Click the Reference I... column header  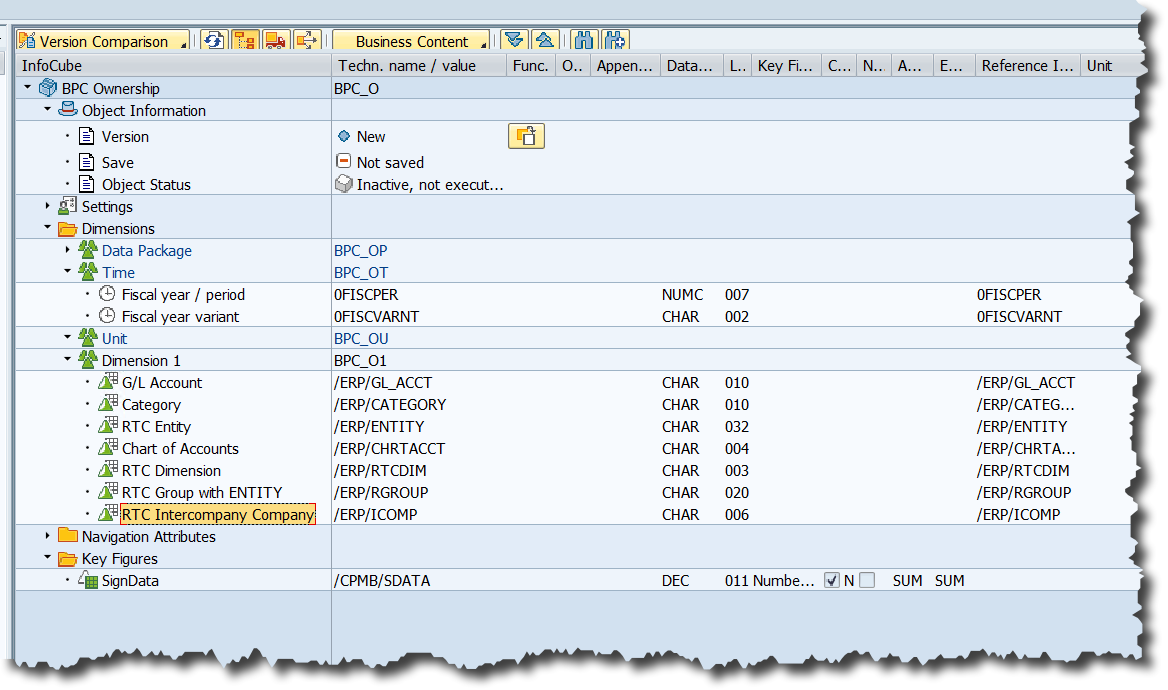pyautogui.click(x=1027, y=66)
